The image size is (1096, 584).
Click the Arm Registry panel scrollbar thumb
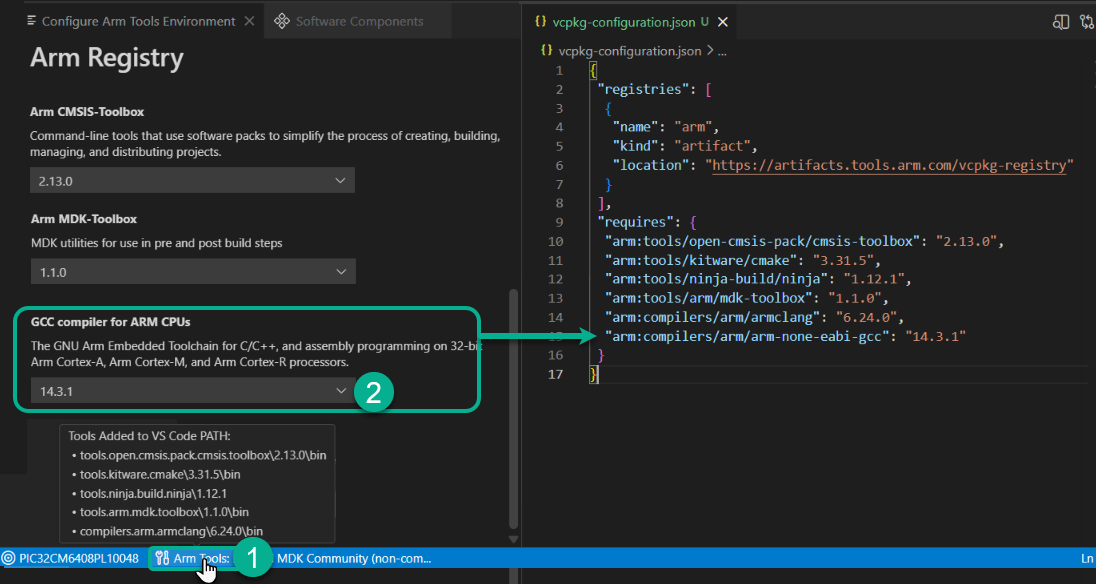click(x=514, y=409)
